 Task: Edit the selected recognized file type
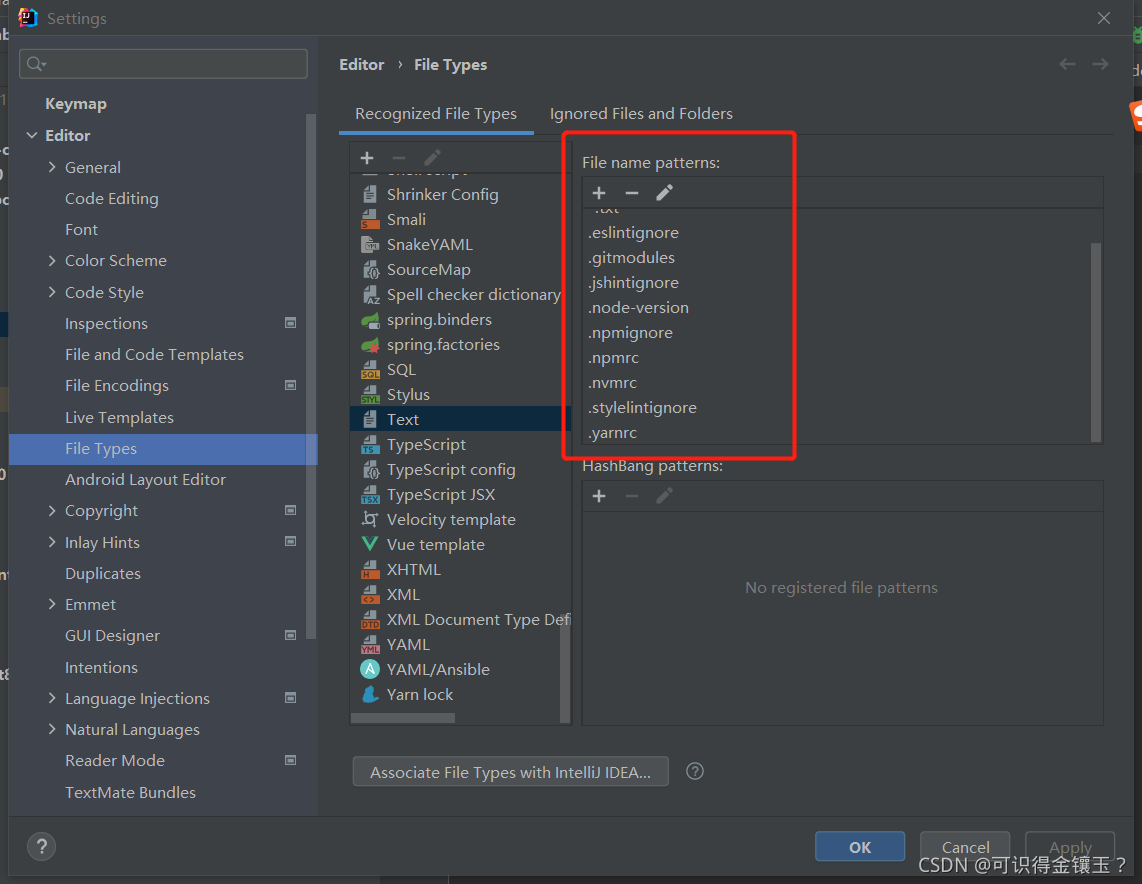432,158
